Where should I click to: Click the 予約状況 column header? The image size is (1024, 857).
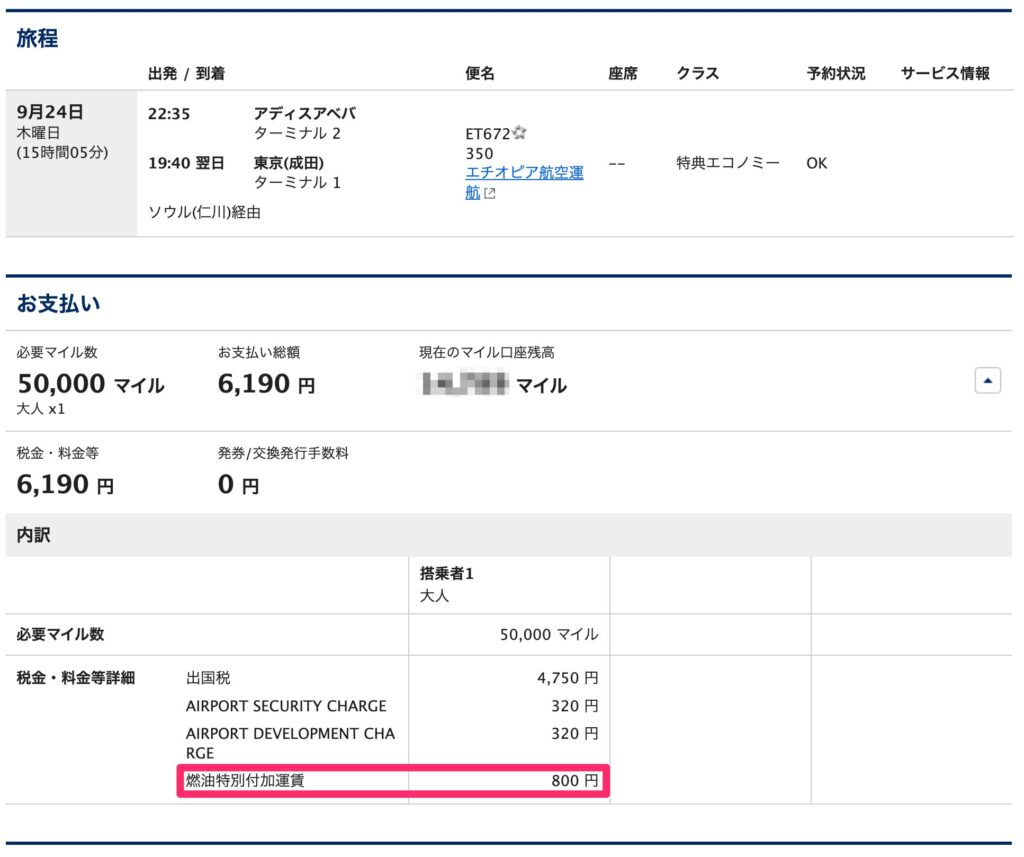pos(836,73)
